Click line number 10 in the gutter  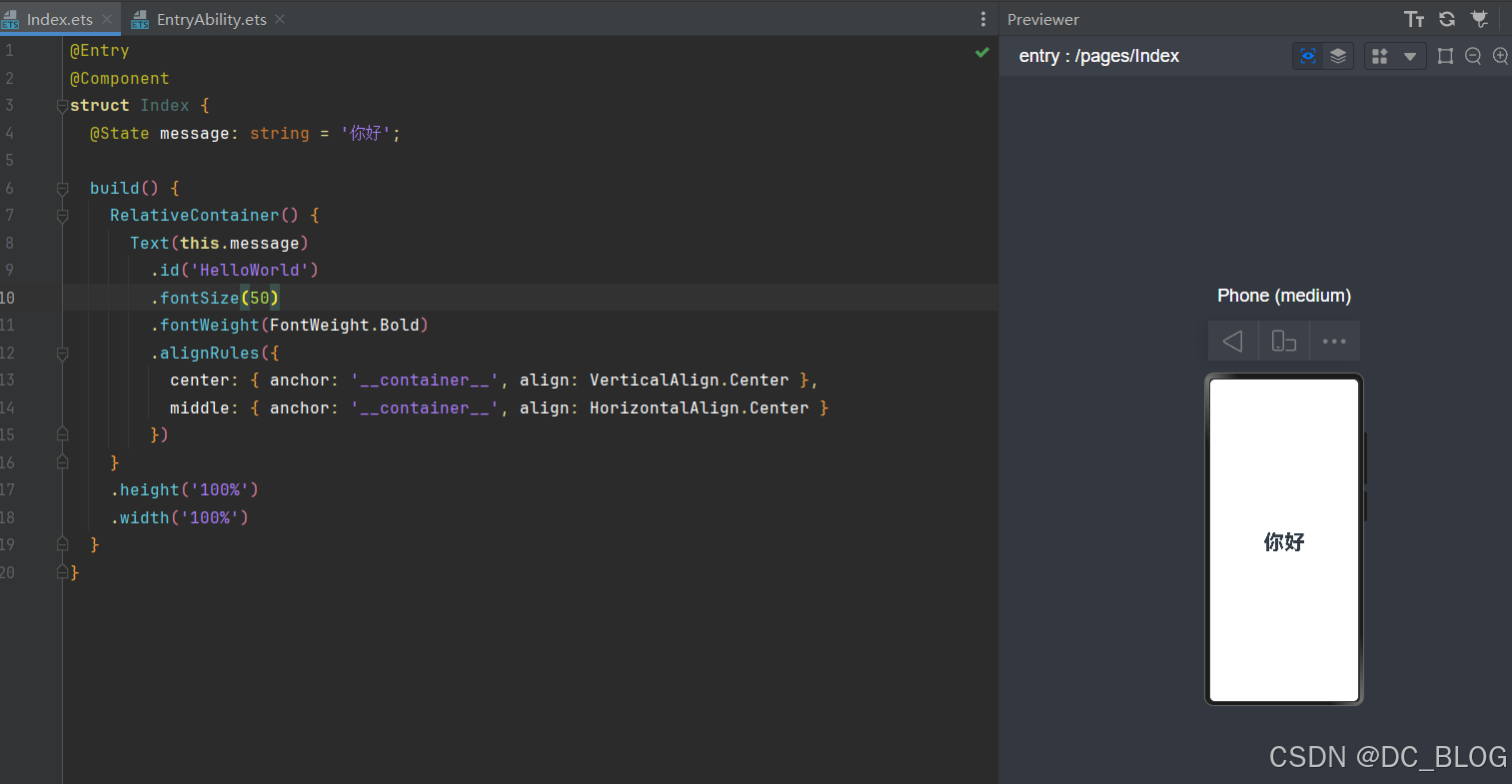coord(8,298)
